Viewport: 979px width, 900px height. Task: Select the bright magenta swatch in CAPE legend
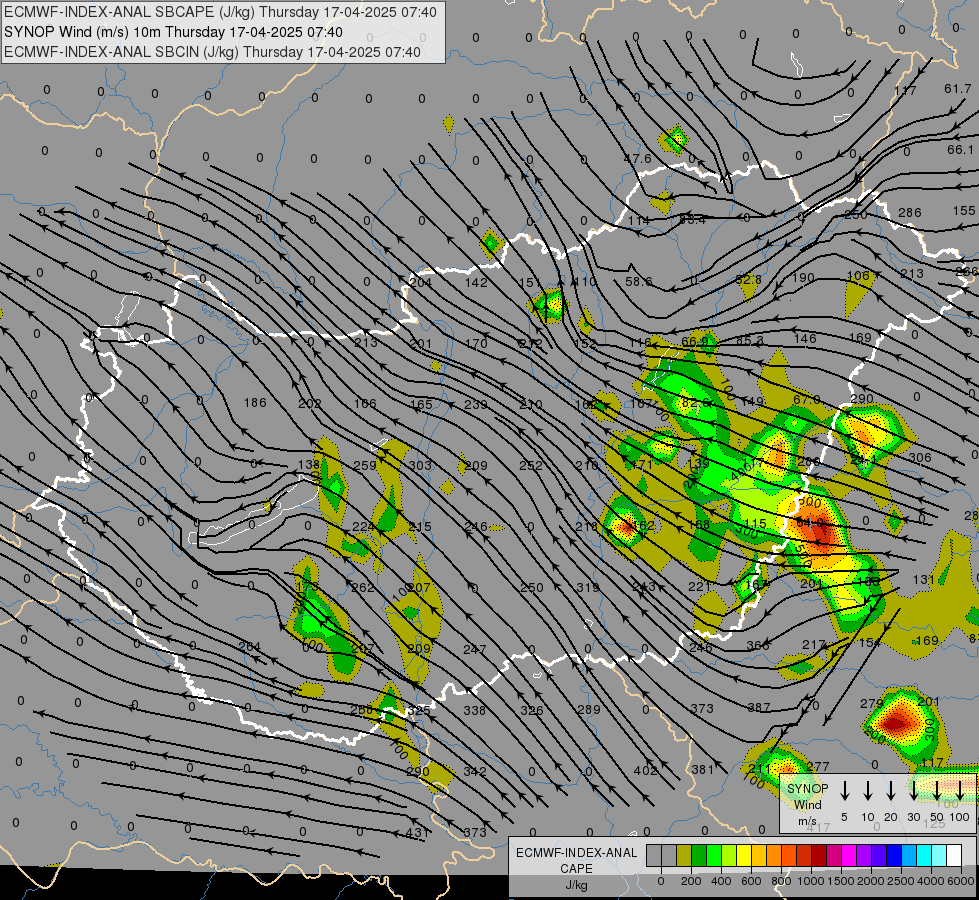click(x=849, y=856)
